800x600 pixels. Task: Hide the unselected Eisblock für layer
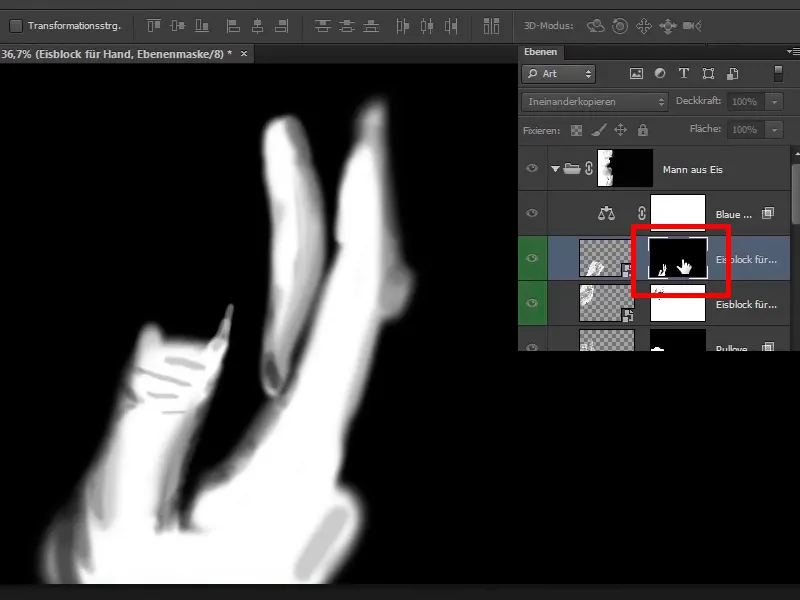click(532, 303)
